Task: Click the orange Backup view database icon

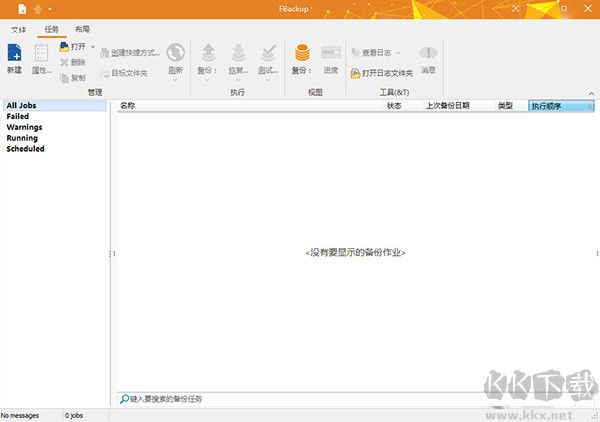Action: coord(302,53)
